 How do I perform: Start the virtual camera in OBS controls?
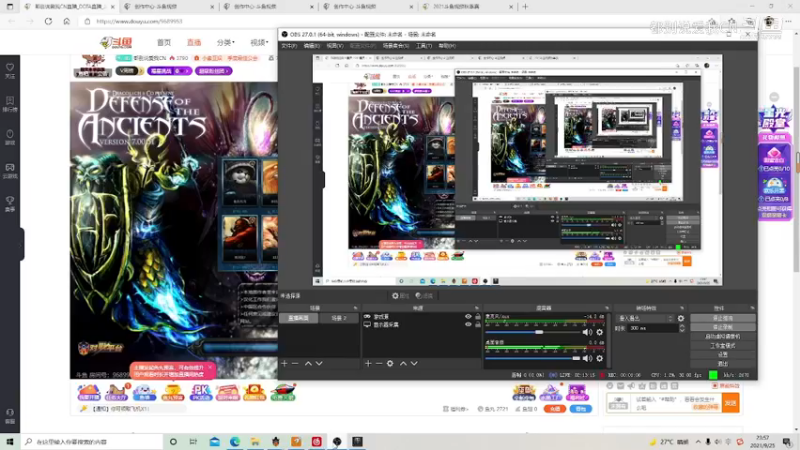pyautogui.click(x=722, y=336)
